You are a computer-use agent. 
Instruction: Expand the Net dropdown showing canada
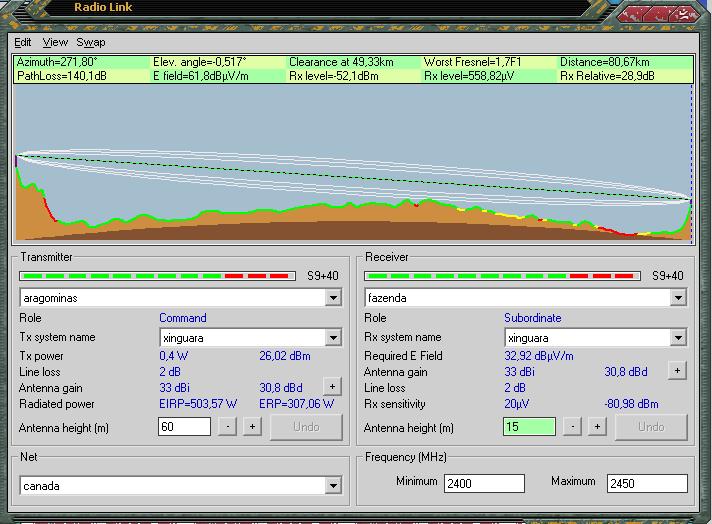point(333,486)
